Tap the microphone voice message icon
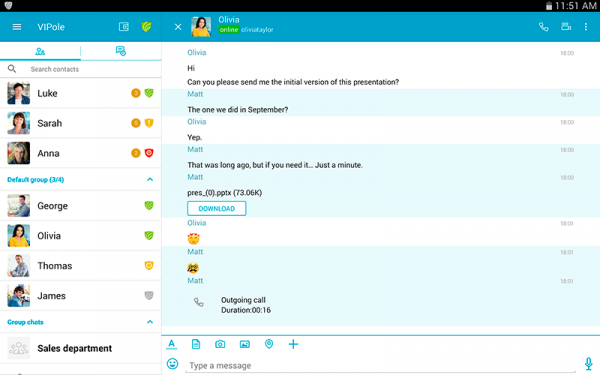600x375 pixels. pyautogui.click(x=589, y=364)
